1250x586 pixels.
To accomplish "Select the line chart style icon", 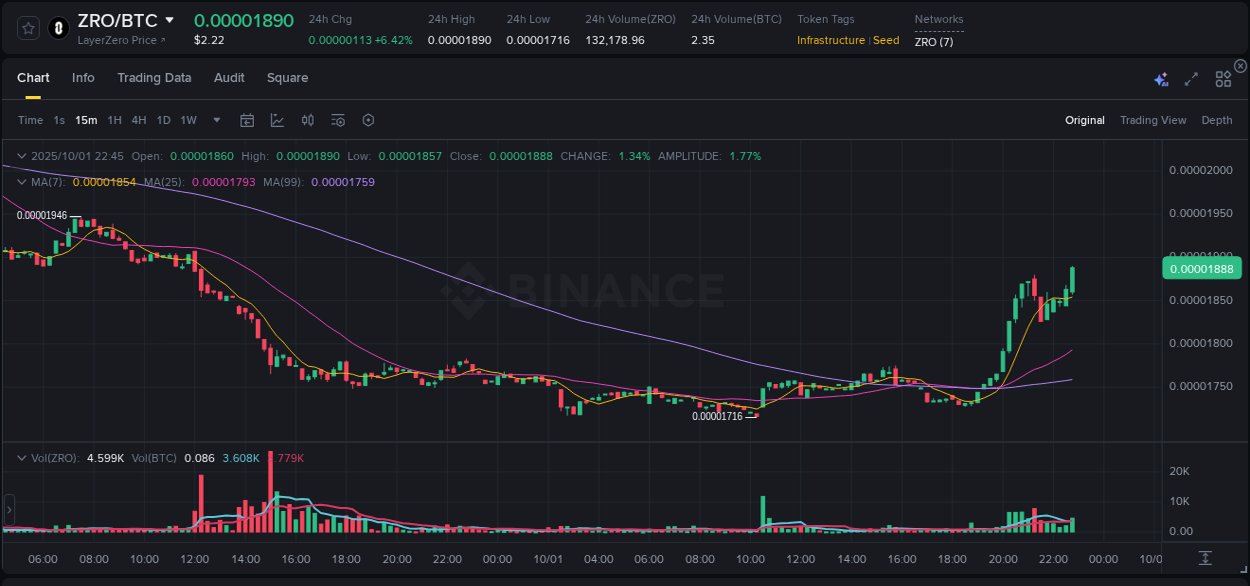I will [277, 120].
